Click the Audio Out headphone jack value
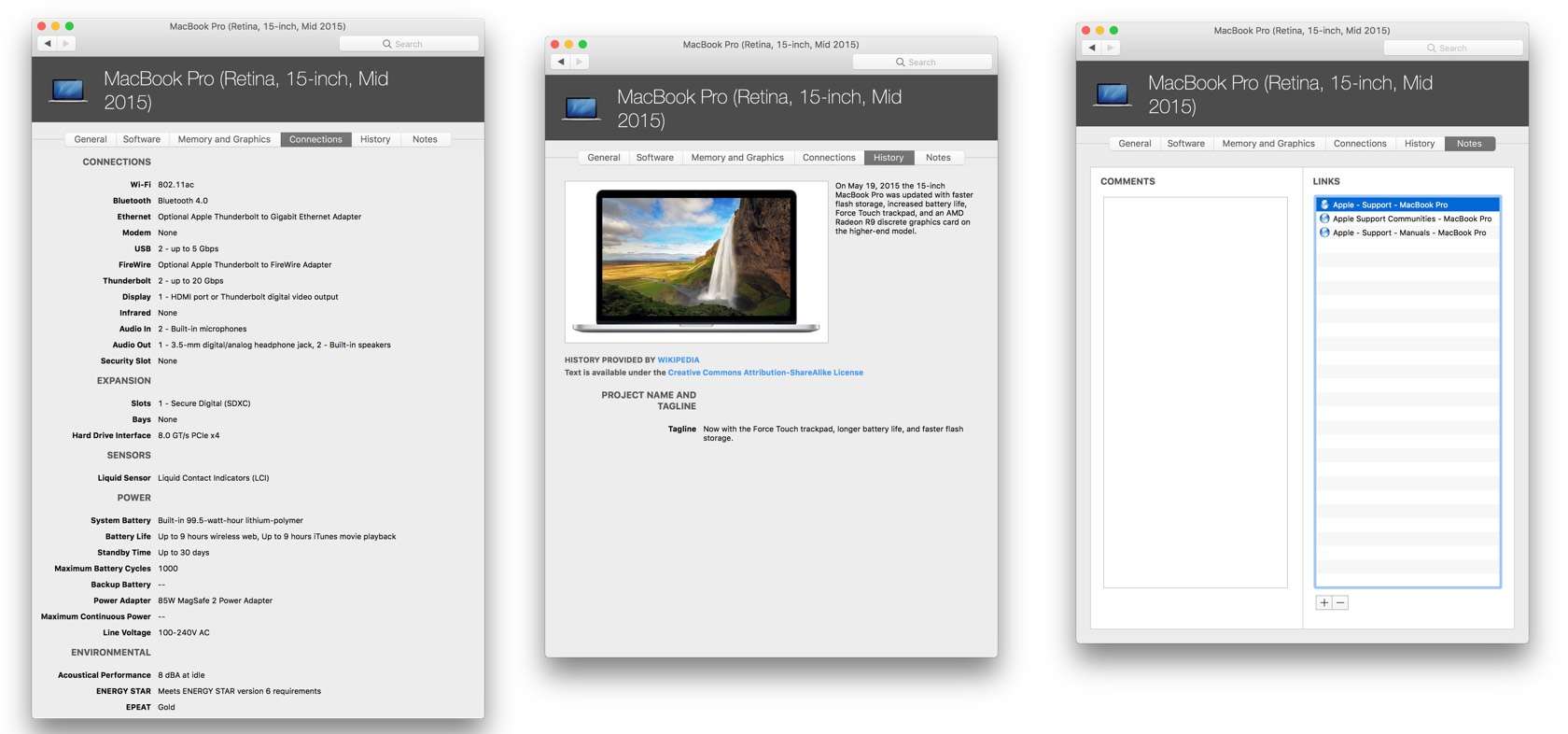 [x=274, y=345]
